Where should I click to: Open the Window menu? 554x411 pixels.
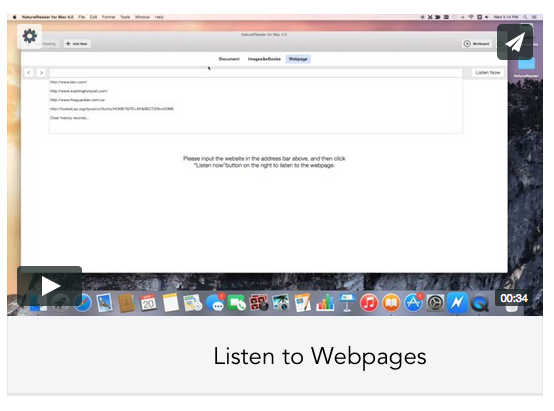(142, 17)
